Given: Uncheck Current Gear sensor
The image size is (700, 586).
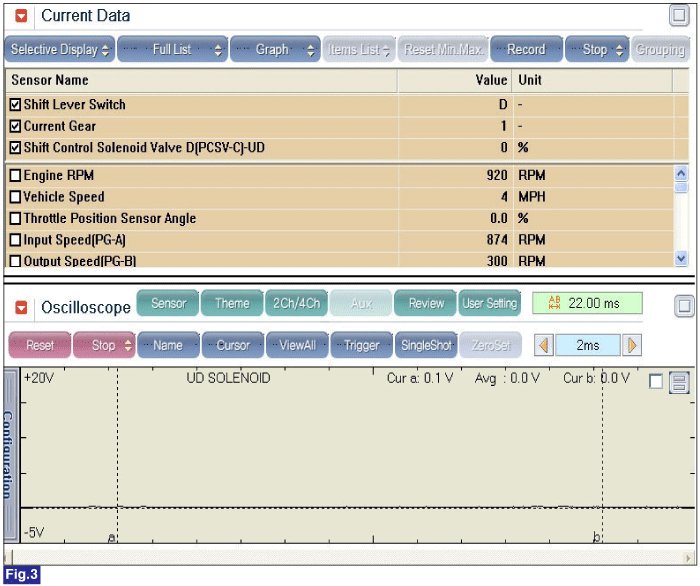Looking at the screenshot, I should [15, 126].
